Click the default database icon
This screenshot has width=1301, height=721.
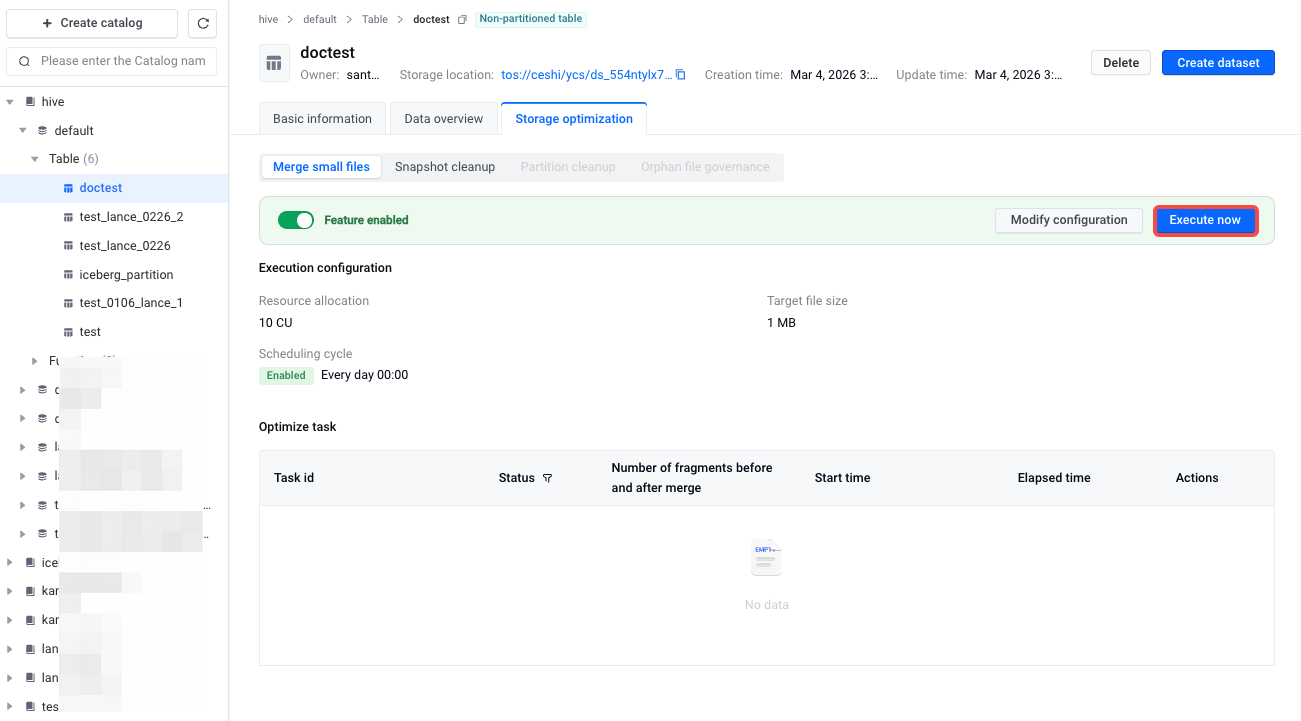(x=42, y=131)
